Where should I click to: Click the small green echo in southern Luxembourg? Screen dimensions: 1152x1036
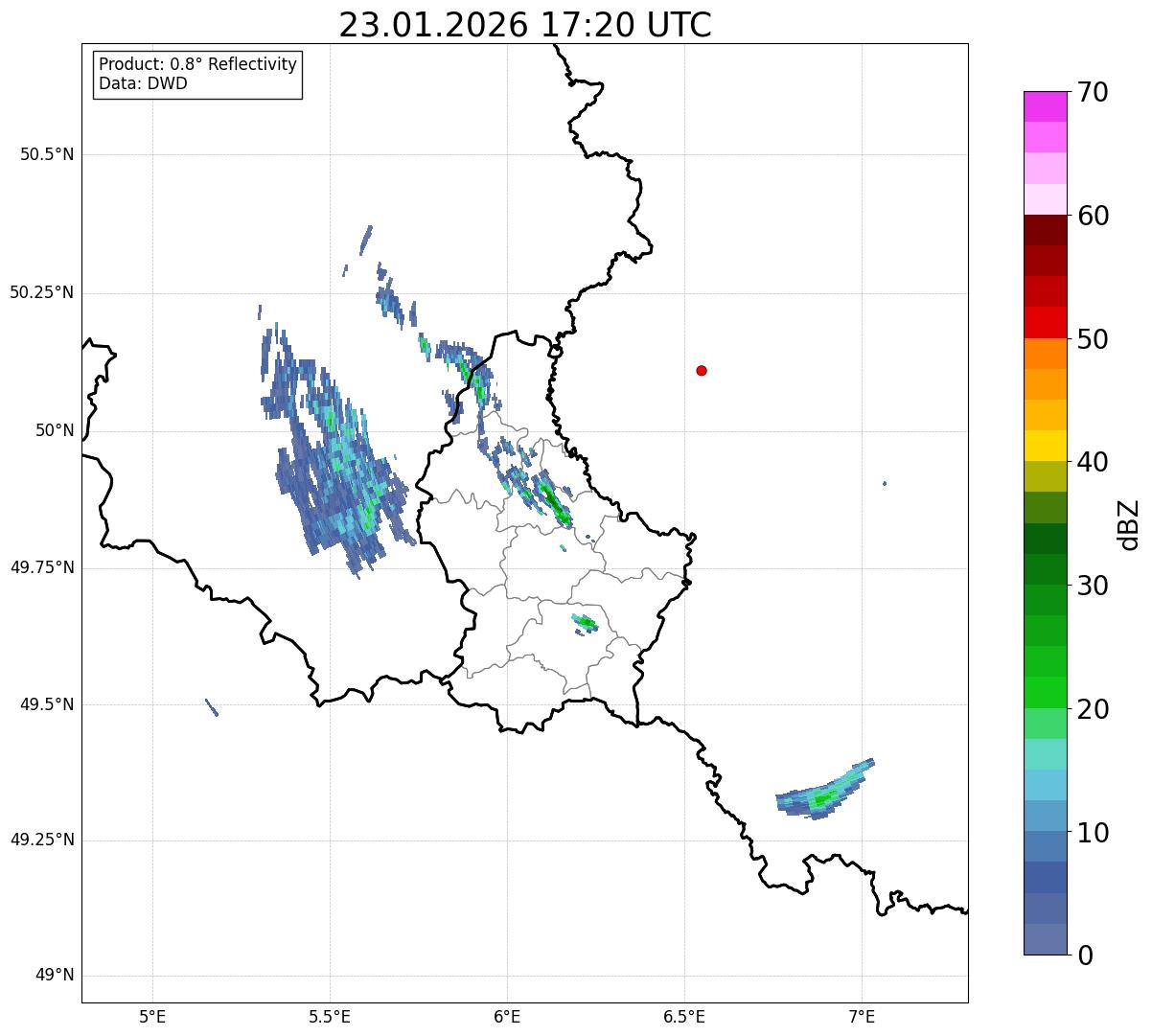[x=585, y=623]
